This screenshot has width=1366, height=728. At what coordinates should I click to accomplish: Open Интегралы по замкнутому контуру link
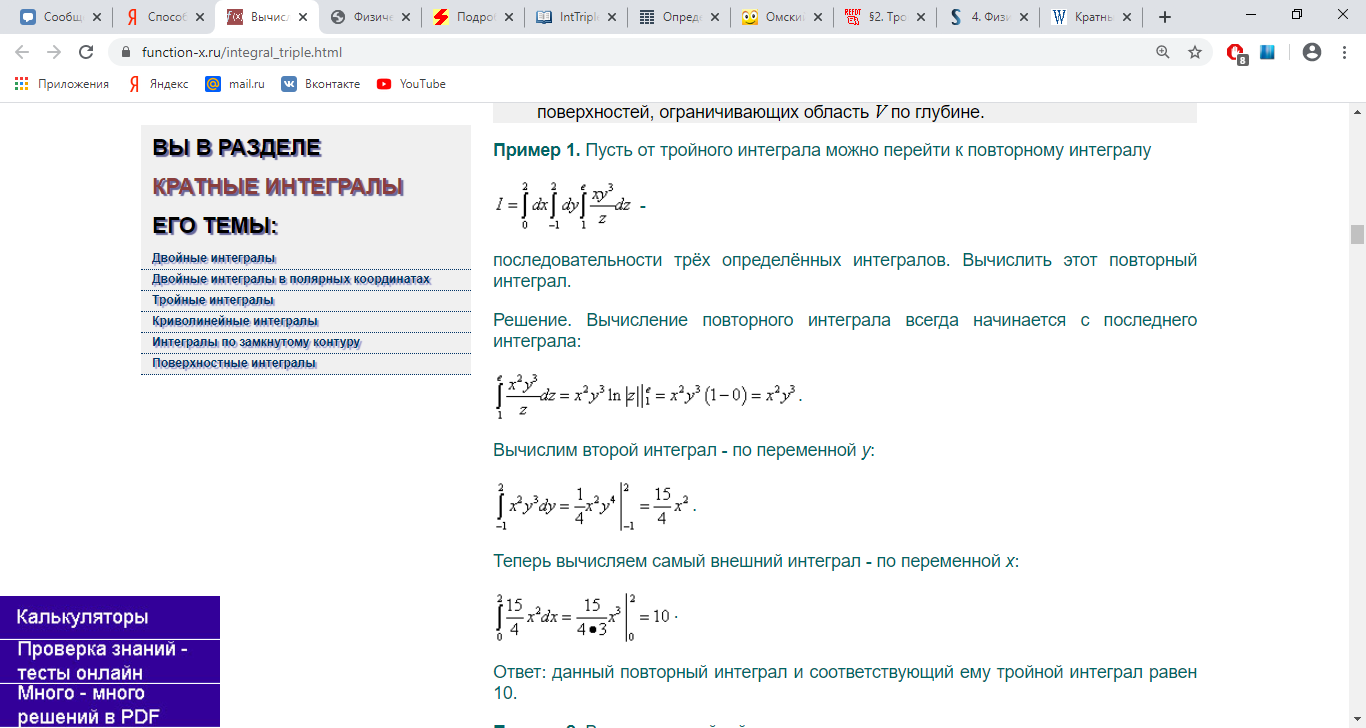pos(256,342)
